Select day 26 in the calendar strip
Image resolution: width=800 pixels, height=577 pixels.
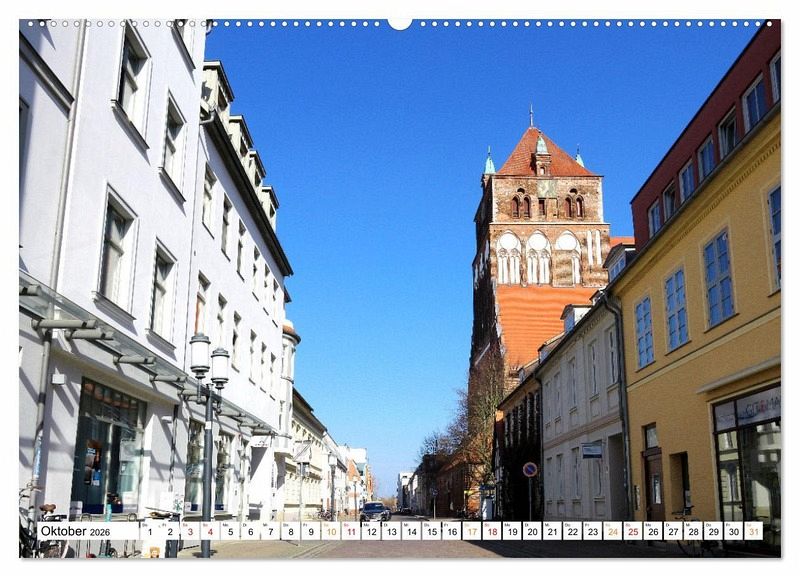pyautogui.click(x=654, y=531)
